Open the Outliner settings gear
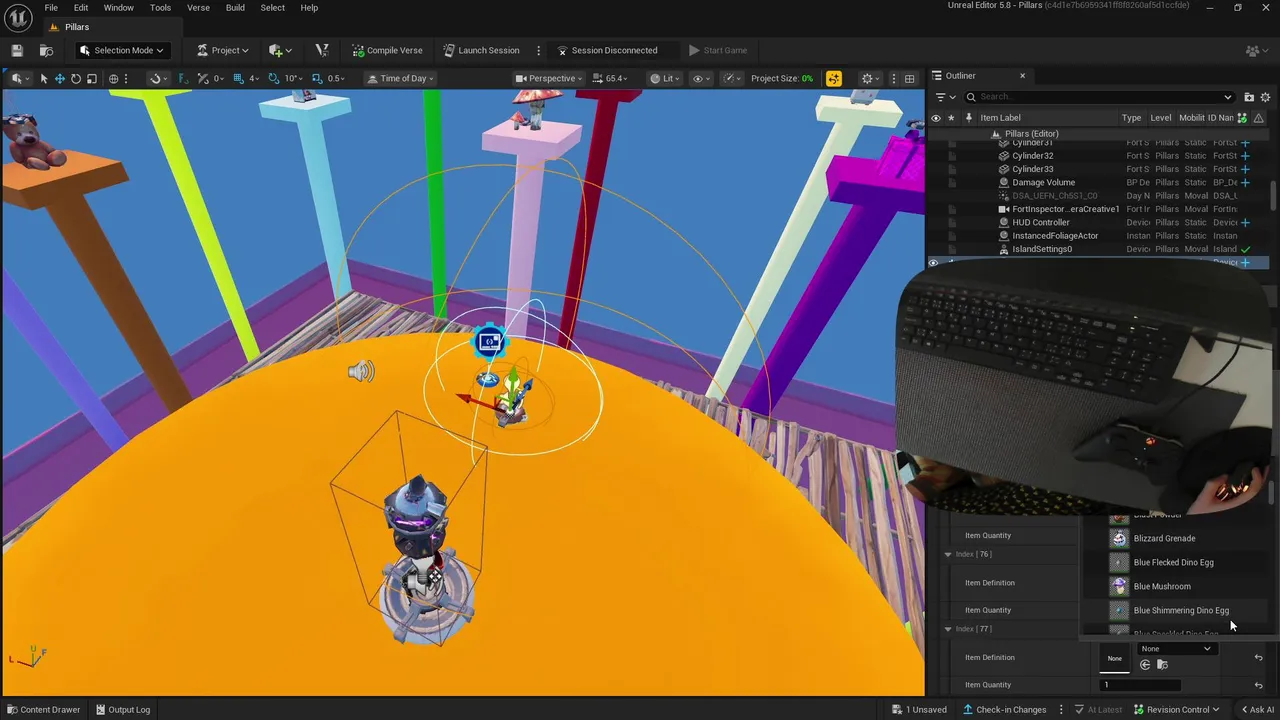The height and width of the screenshot is (720, 1280). pyautogui.click(x=1265, y=97)
